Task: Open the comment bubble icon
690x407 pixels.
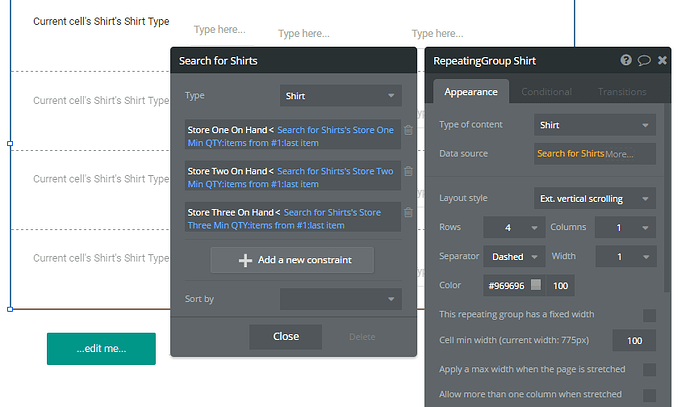Action: [644, 60]
